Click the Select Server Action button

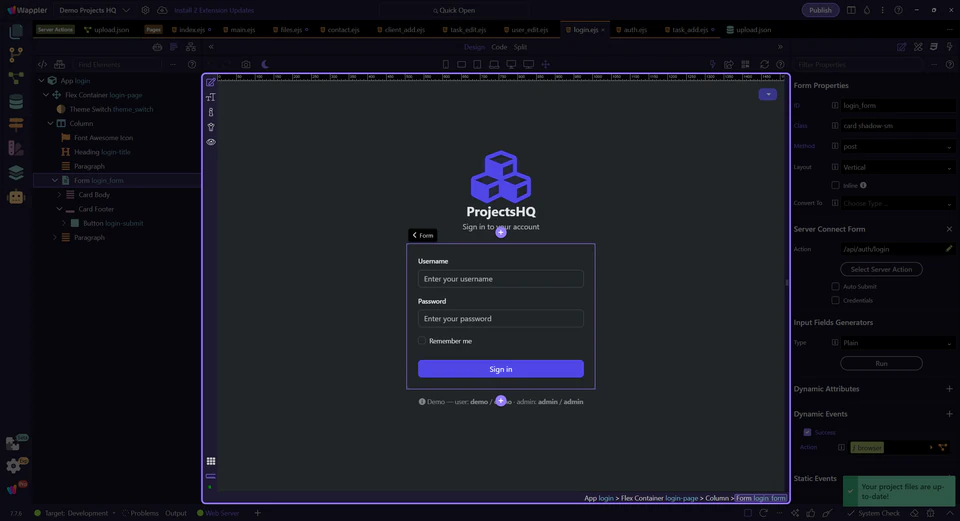pyautogui.click(x=881, y=269)
